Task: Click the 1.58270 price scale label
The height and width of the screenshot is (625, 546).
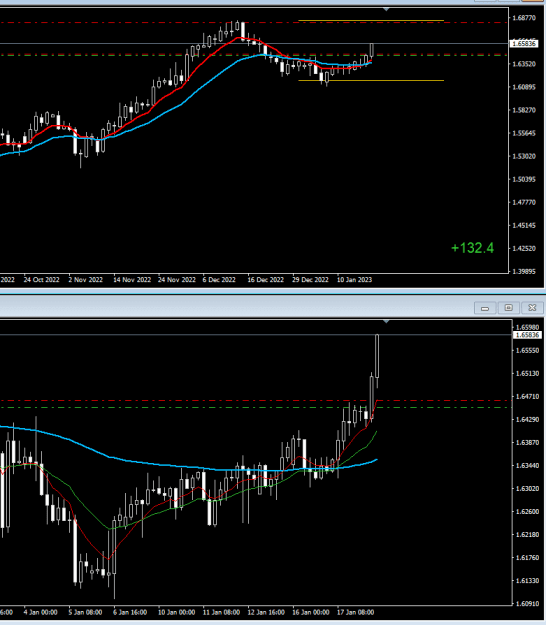Action: click(524, 110)
